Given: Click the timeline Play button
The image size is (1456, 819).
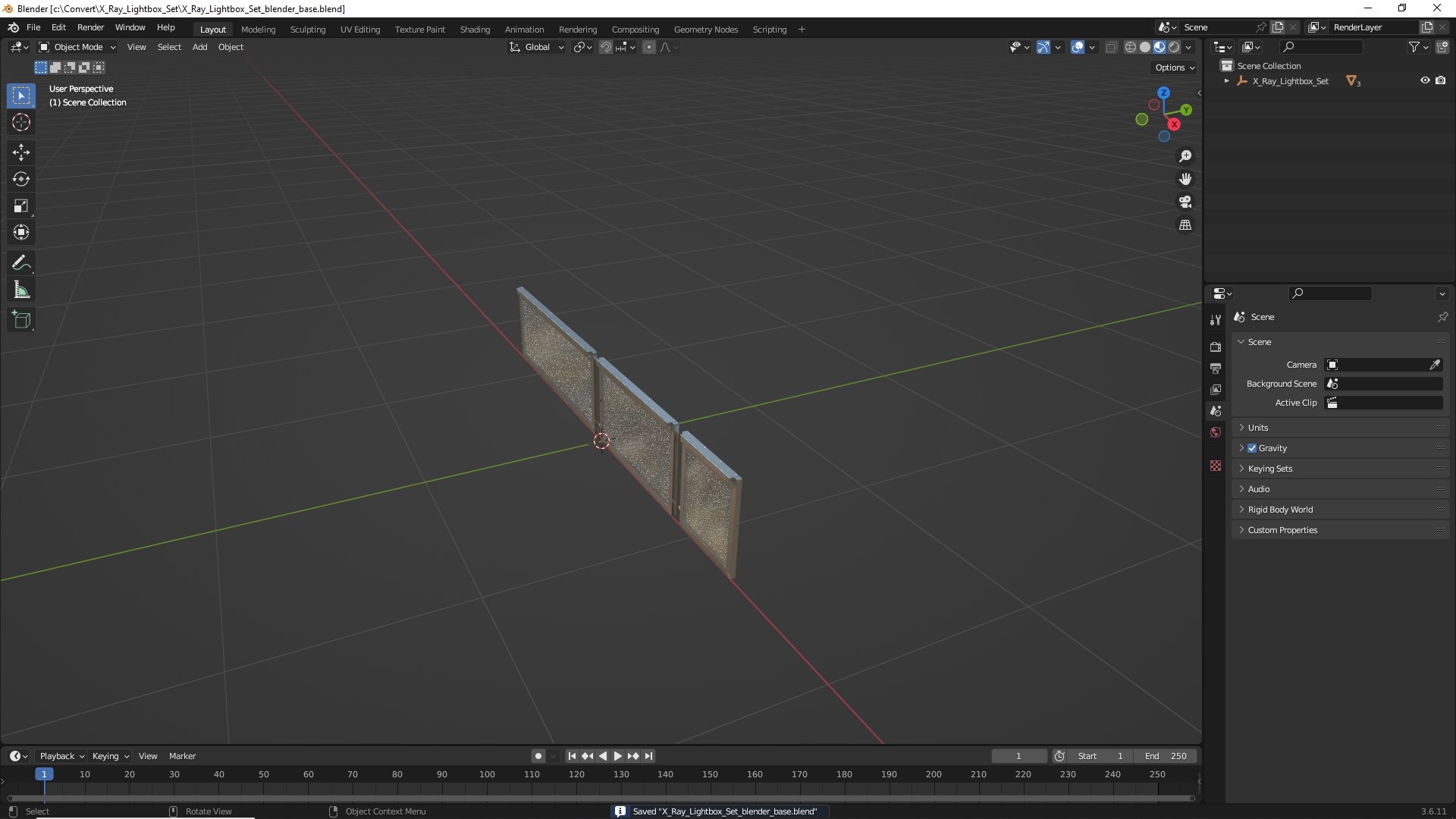Looking at the screenshot, I should click(x=617, y=756).
